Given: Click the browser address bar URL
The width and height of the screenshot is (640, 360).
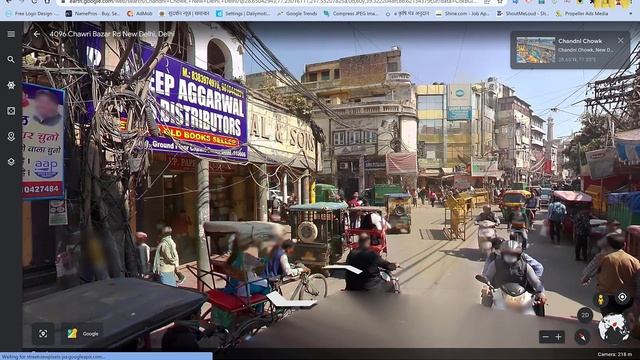Looking at the screenshot, I should [273, 2].
